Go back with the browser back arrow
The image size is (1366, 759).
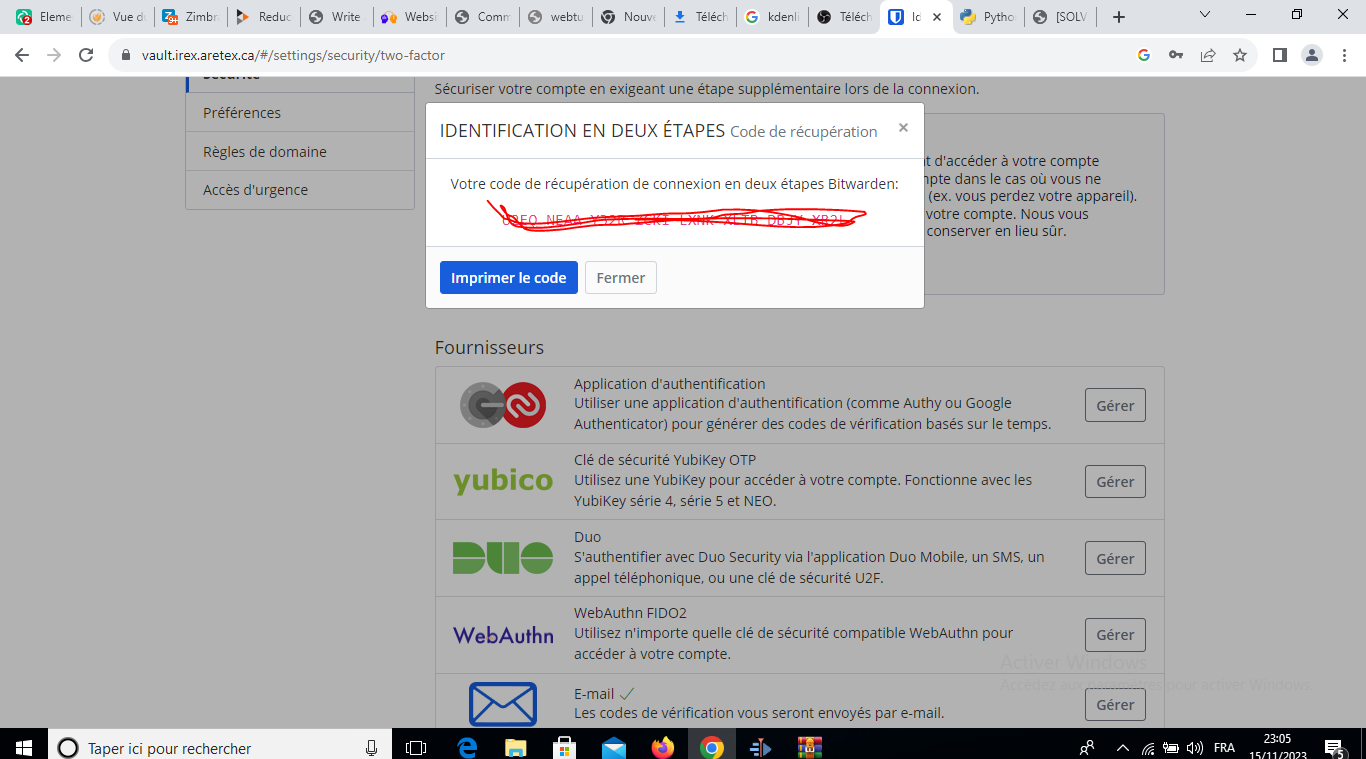coord(22,55)
